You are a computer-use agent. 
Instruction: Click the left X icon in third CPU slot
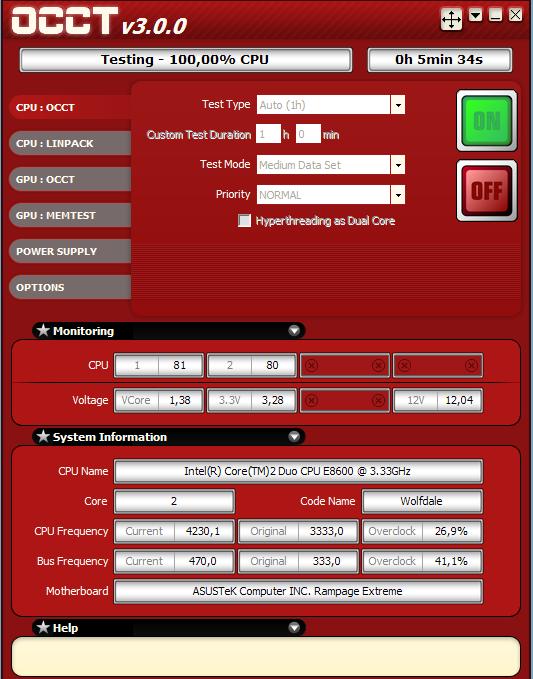[x=311, y=365]
